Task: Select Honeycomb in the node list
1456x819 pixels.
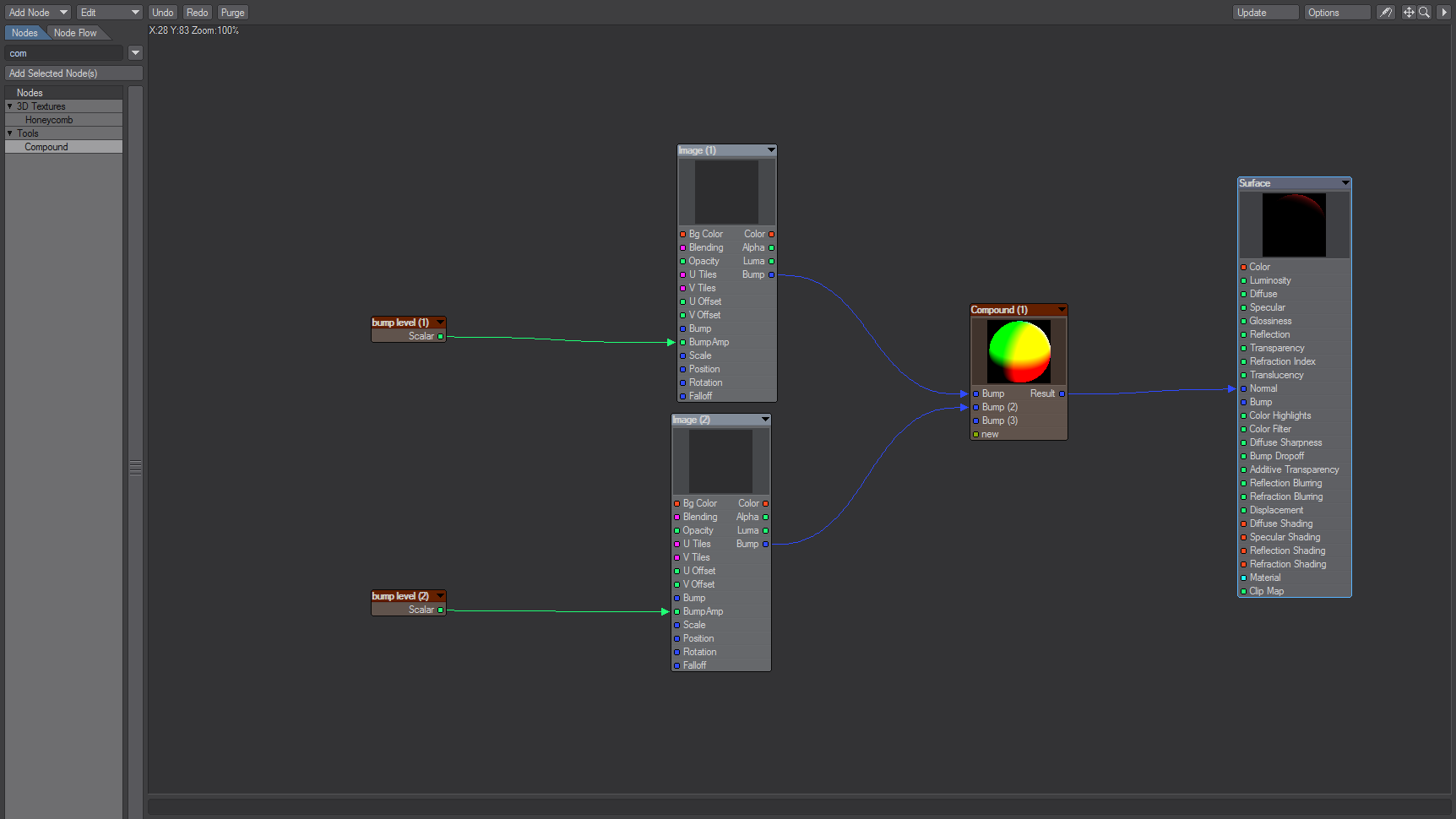Action: click(x=49, y=120)
